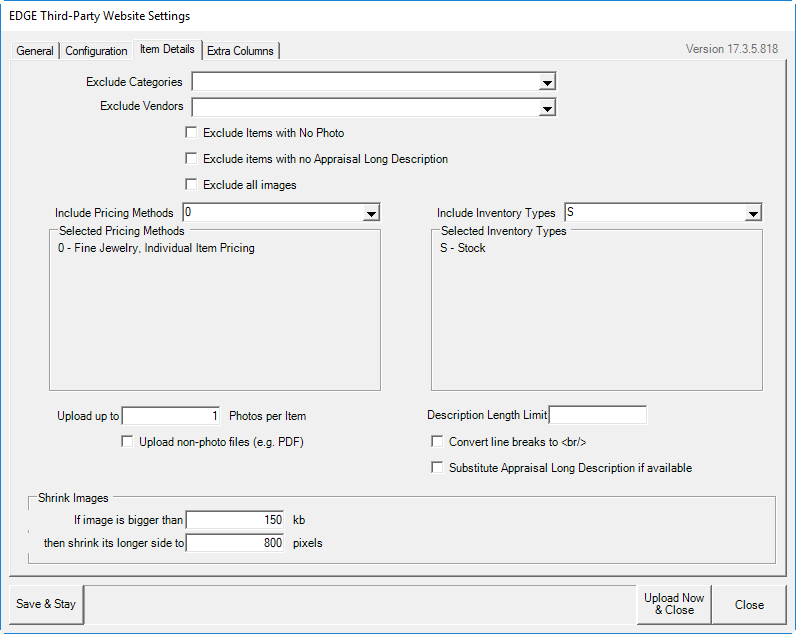Select the Item Details tab
This screenshot has height=634, width=796.
click(167, 49)
